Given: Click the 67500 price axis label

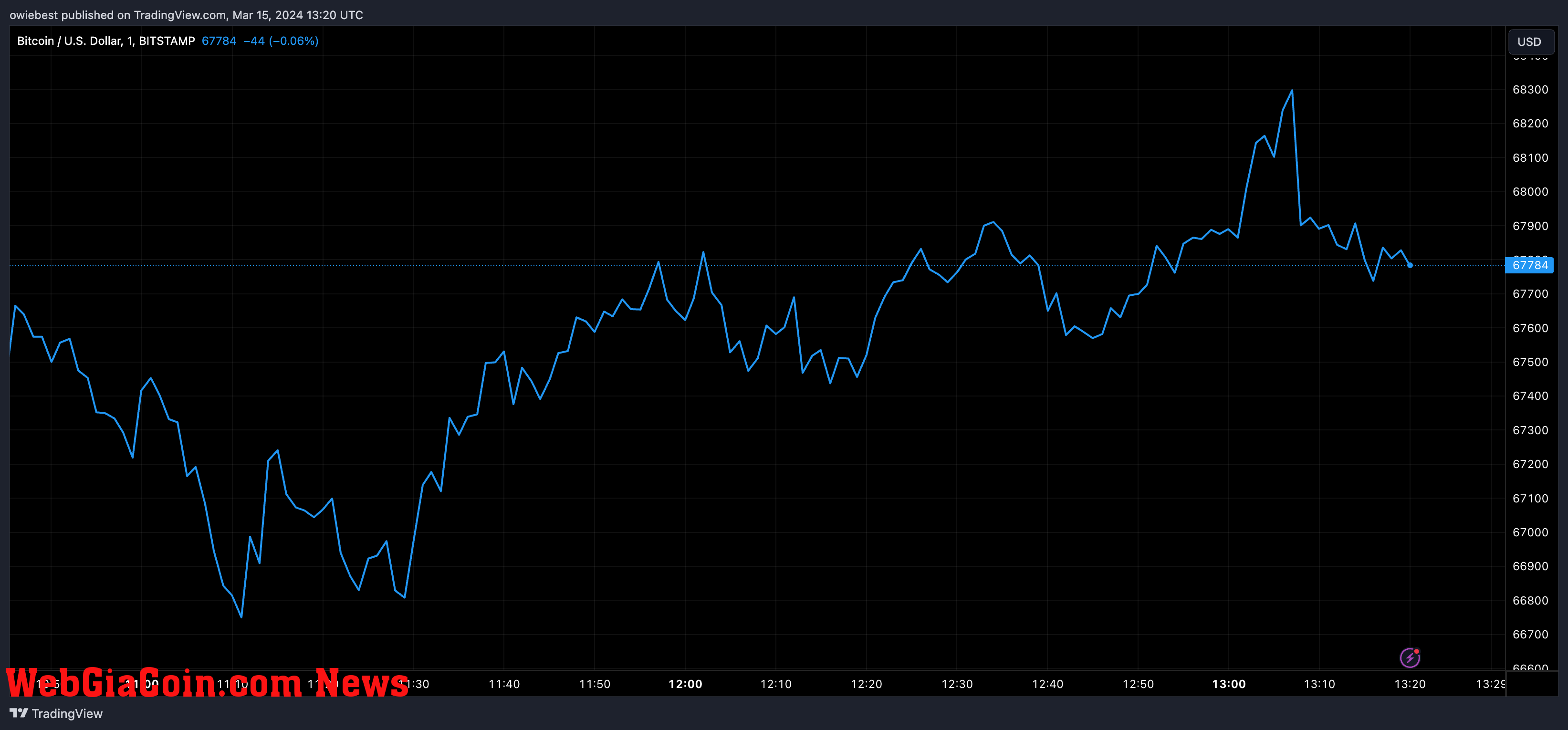Looking at the screenshot, I should coord(1530,362).
